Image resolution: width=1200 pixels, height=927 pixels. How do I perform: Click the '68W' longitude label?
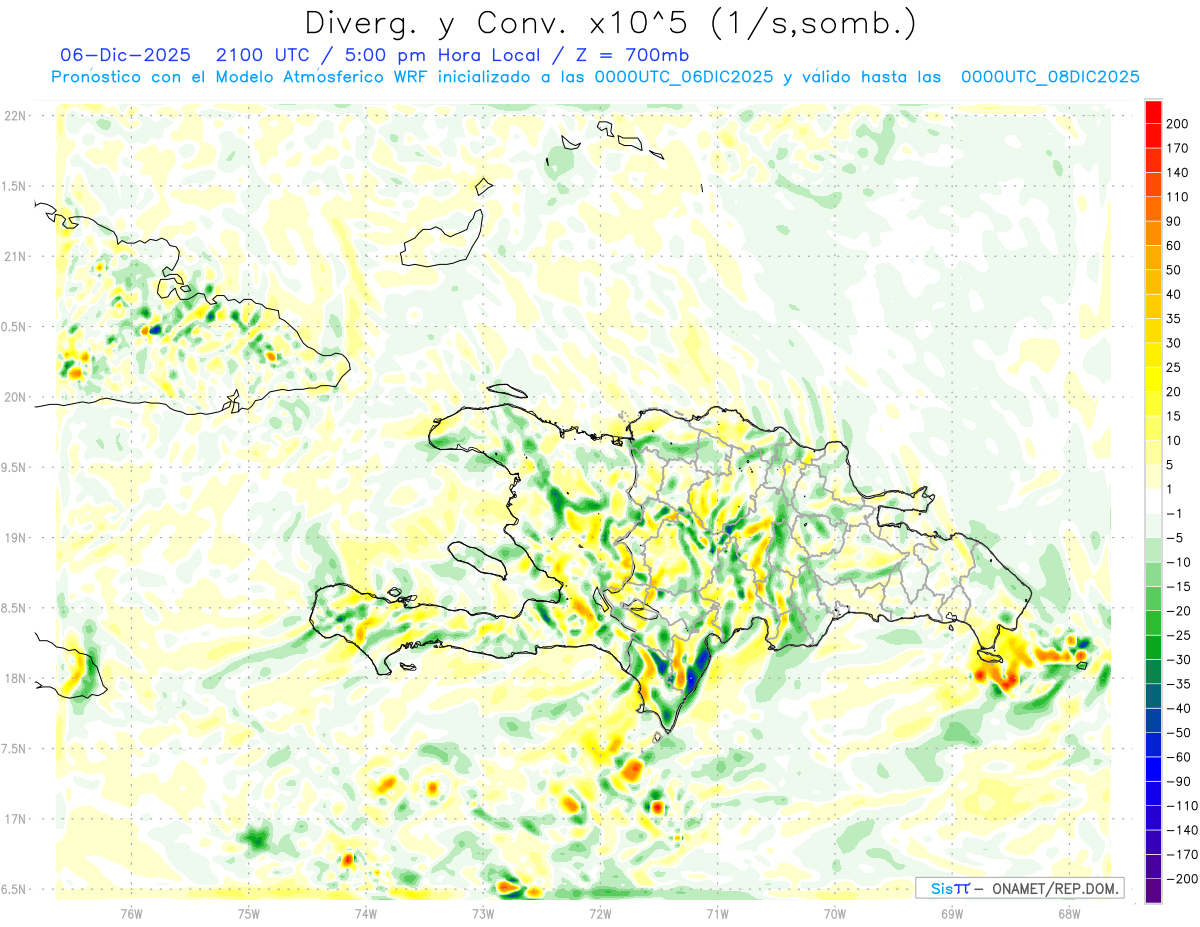[x=1069, y=913]
